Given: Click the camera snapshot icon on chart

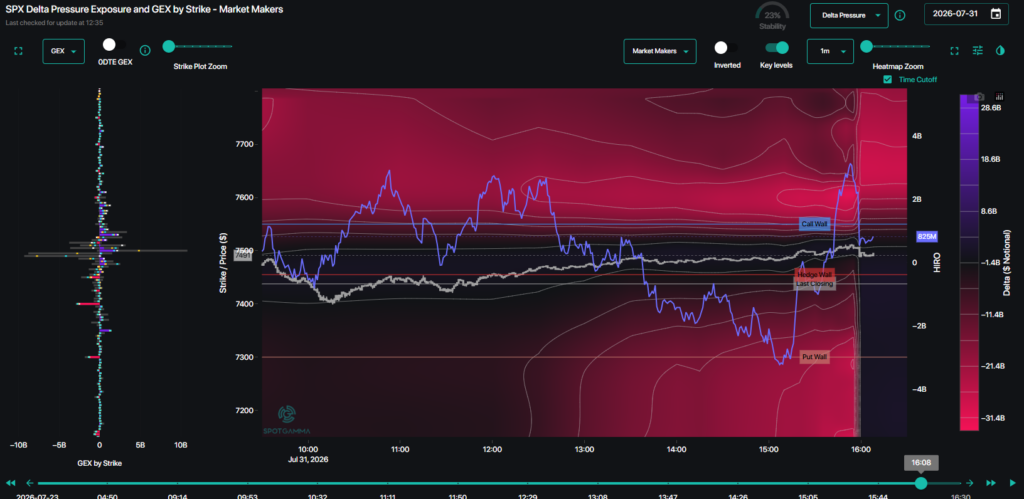Looking at the screenshot, I should 979,96.
